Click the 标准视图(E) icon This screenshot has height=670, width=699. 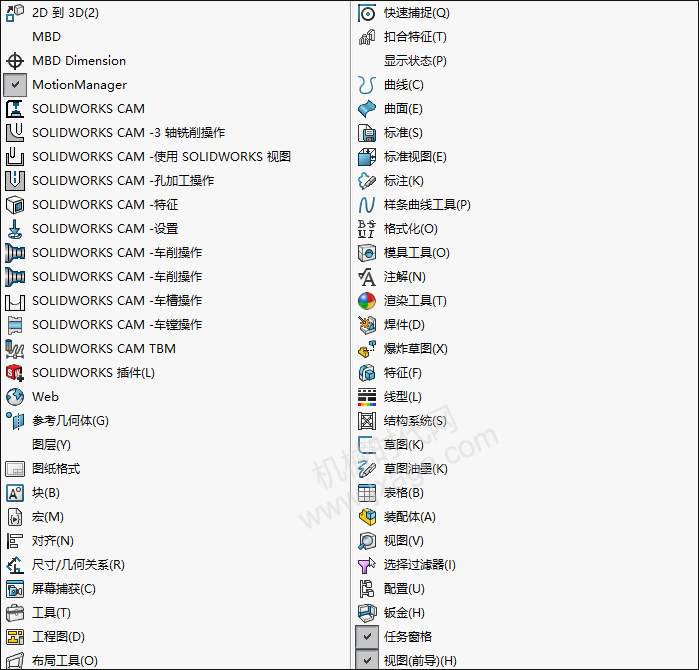[x=367, y=157]
